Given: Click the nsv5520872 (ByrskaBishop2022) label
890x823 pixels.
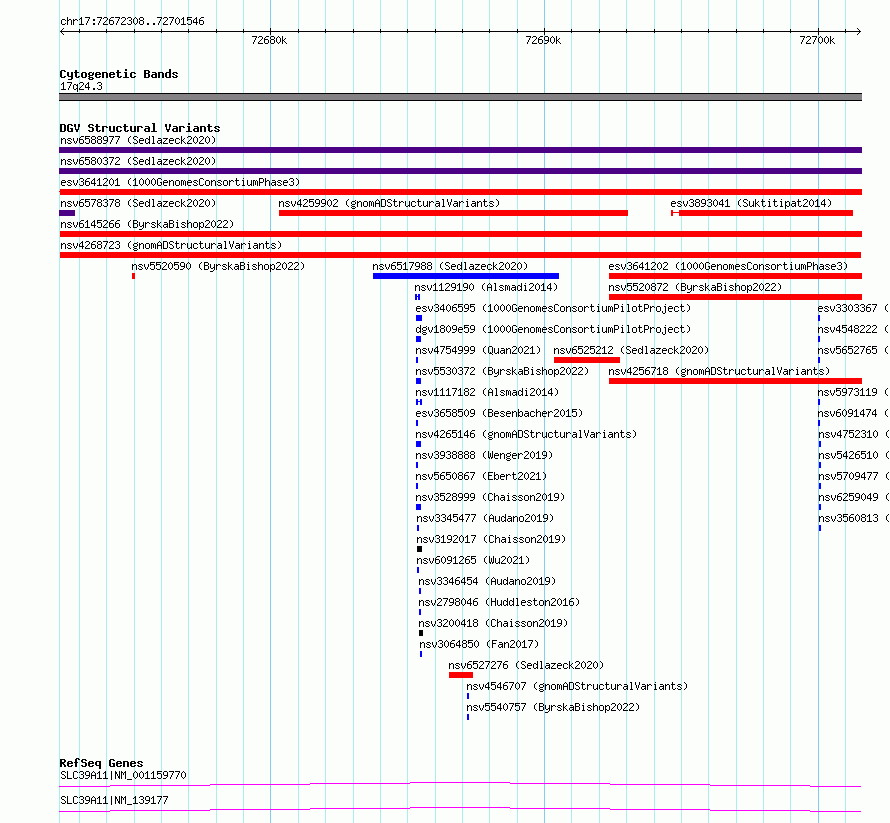Looking at the screenshot, I should 695,287.
